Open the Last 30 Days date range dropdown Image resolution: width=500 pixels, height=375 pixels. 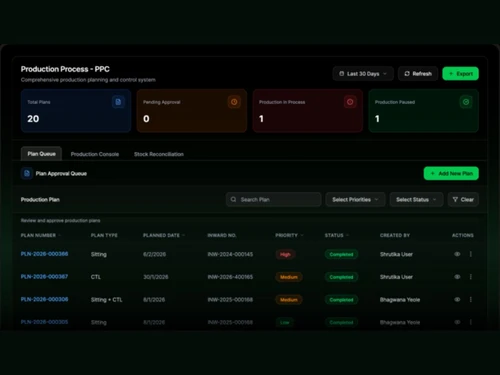[x=363, y=74]
